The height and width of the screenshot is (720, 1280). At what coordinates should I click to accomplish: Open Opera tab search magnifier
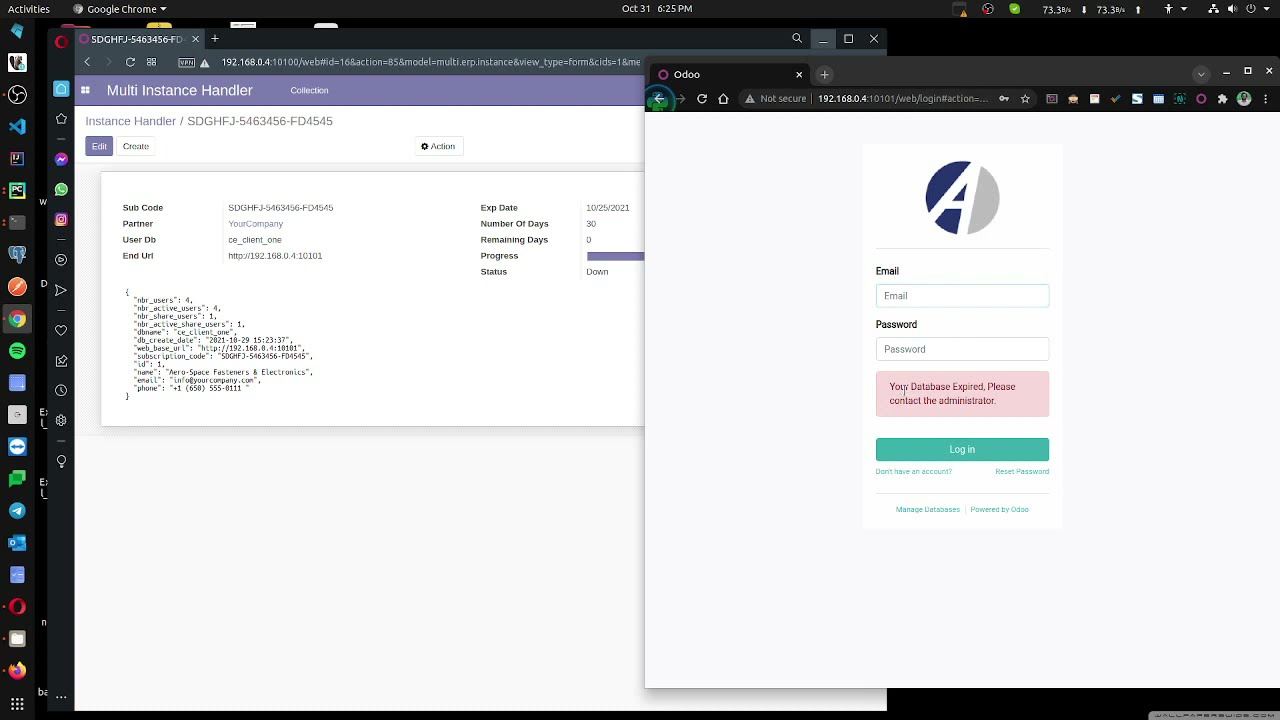797,39
